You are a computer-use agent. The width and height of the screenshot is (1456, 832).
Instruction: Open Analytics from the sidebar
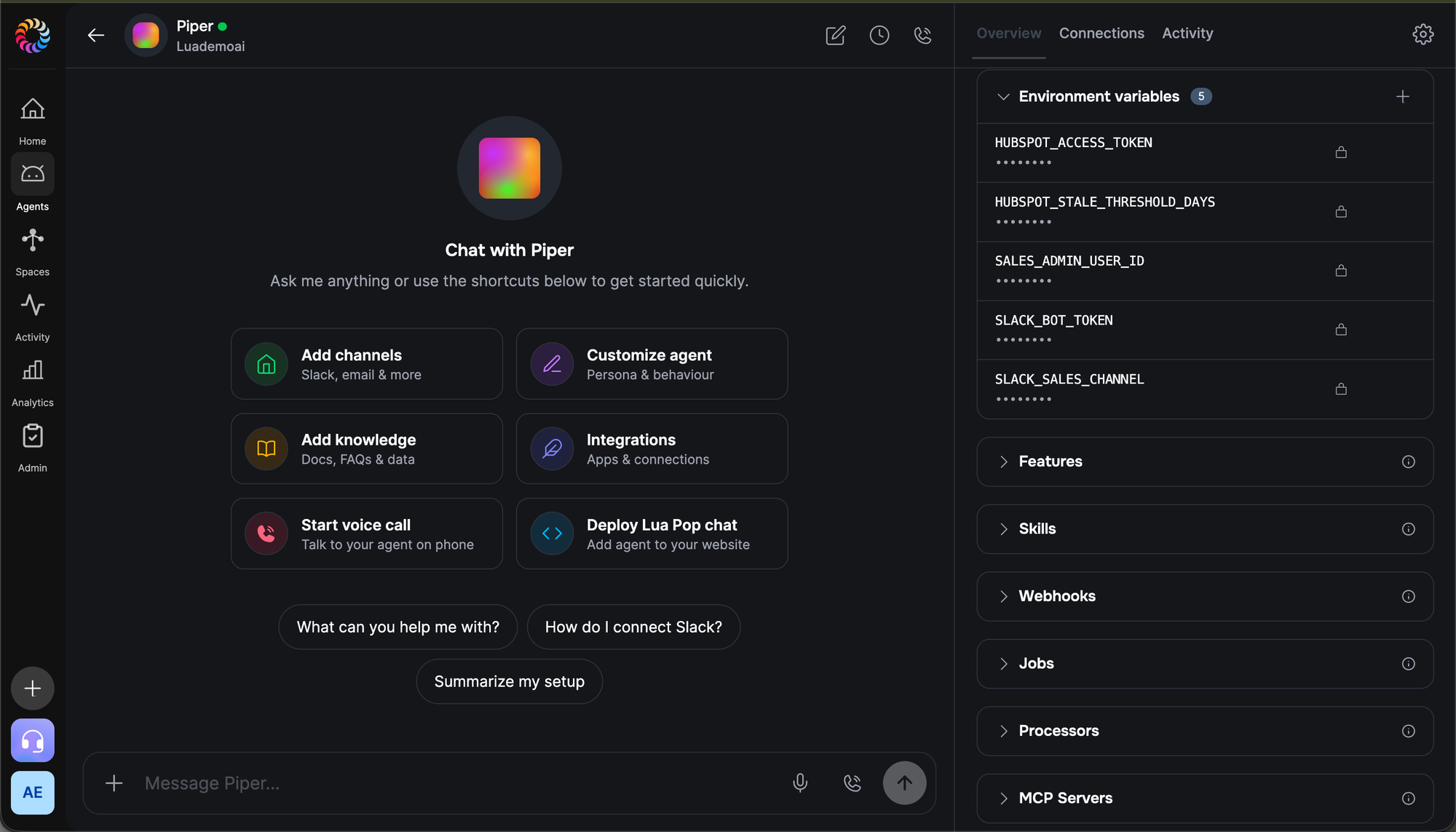(32, 382)
